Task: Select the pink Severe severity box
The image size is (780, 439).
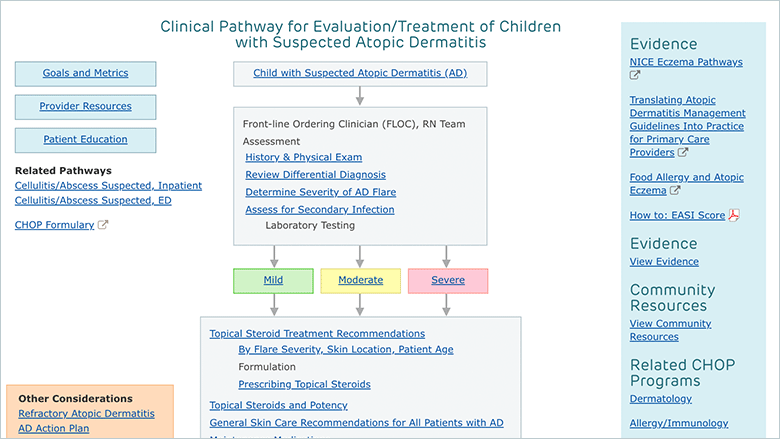Action: click(448, 281)
